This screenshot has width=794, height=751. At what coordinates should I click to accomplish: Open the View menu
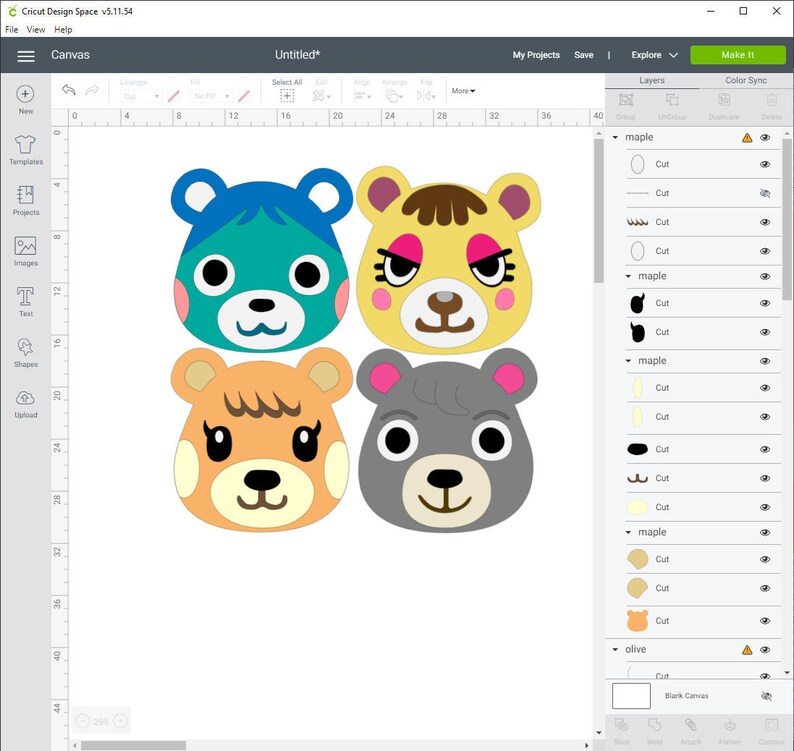point(36,30)
